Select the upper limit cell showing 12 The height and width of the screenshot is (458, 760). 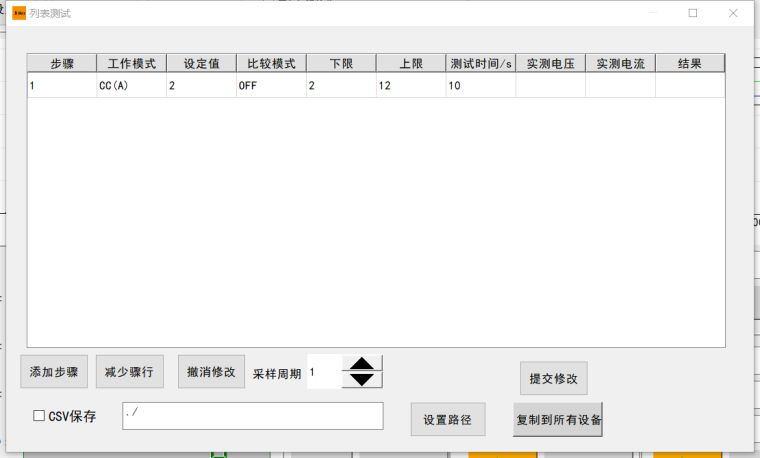pos(411,86)
